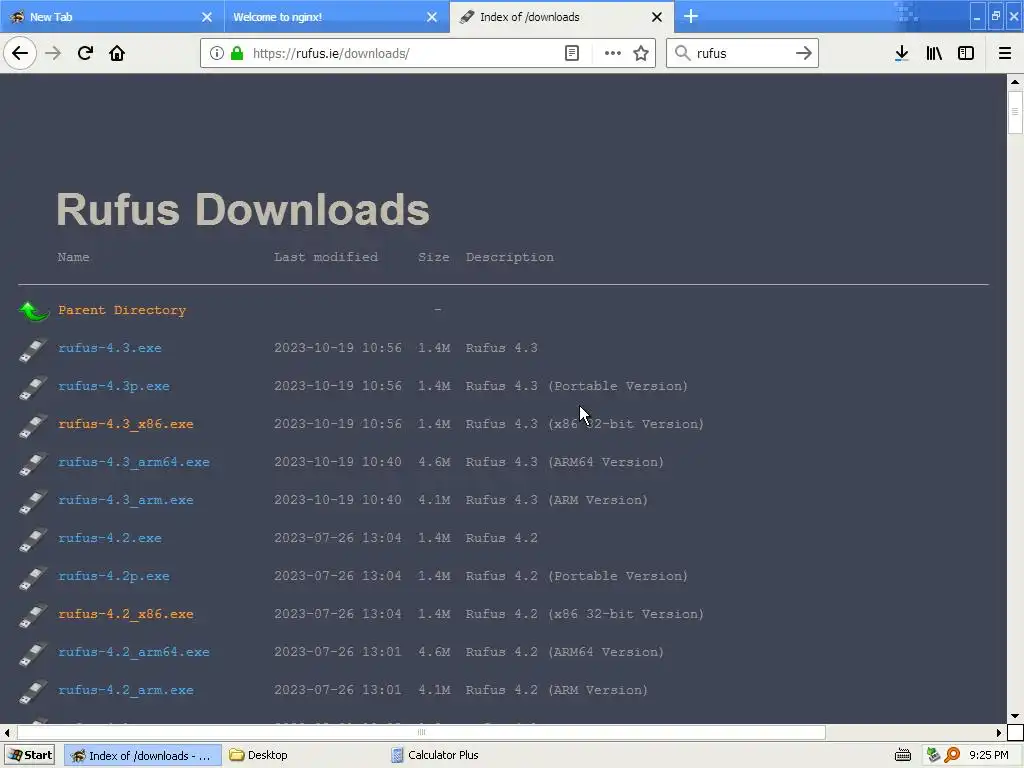Open the downloads panel arrow
This screenshot has width=1024, height=768.
(902, 53)
